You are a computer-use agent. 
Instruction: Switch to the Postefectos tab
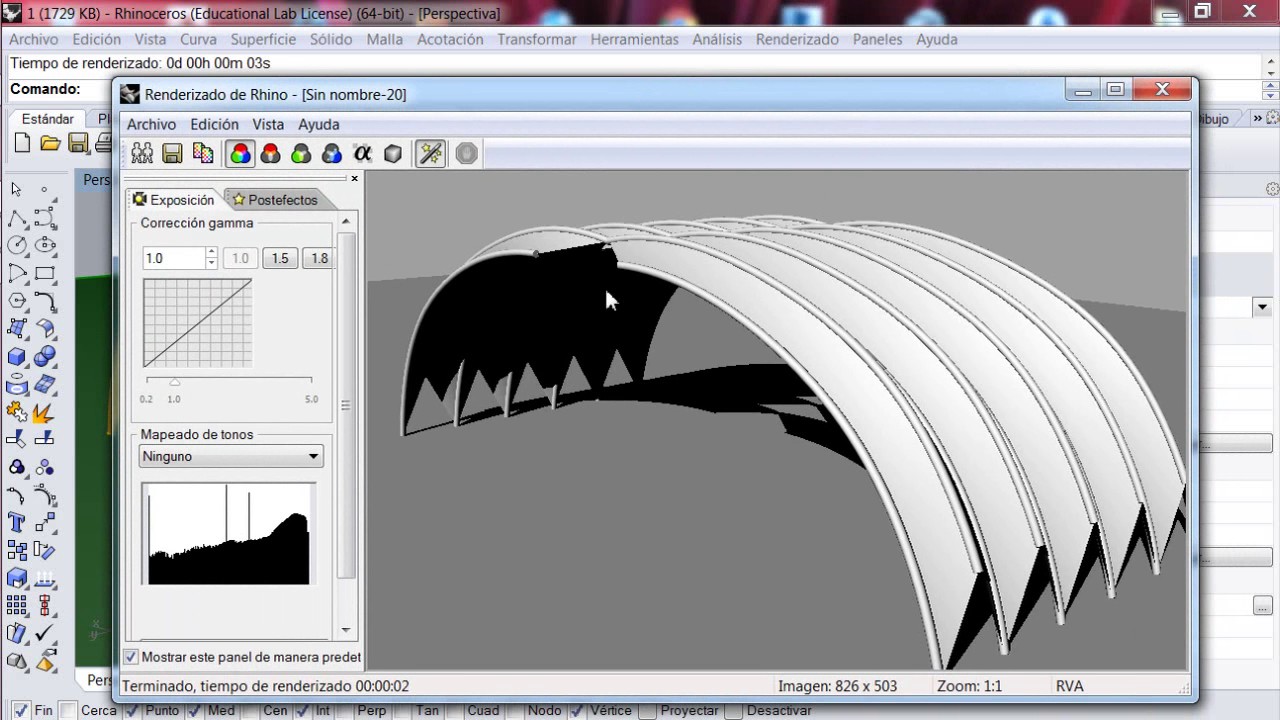[274, 200]
